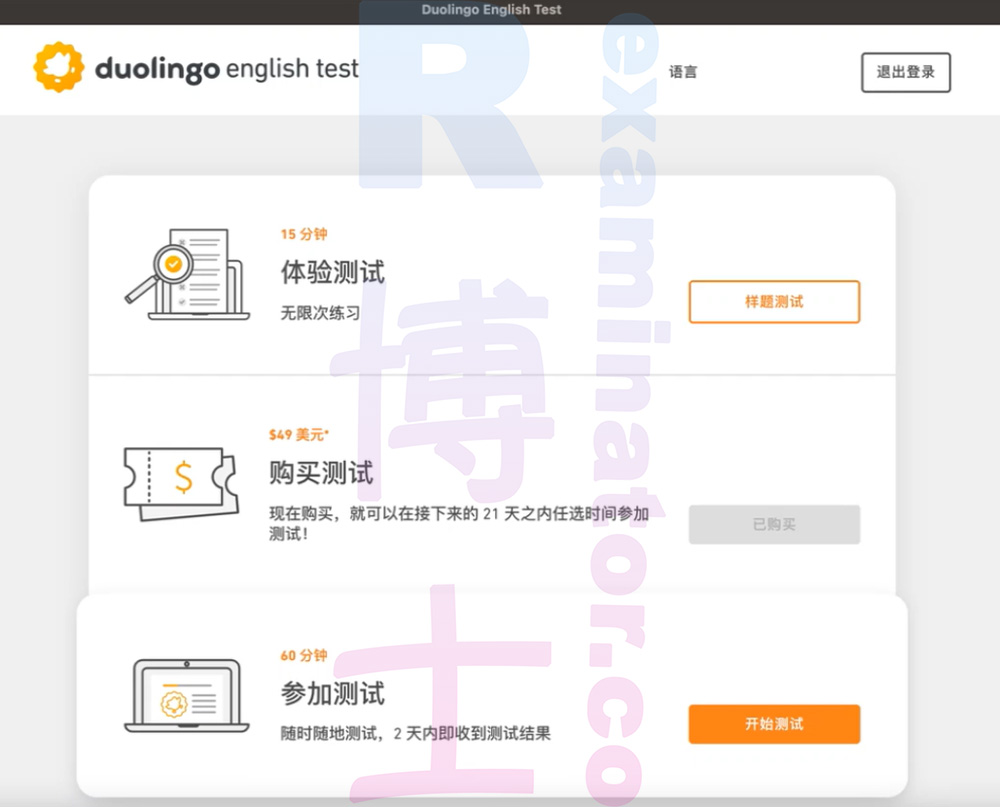The height and width of the screenshot is (807, 1000).
Task: Click the laptop certificate test icon
Action: (x=186, y=696)
